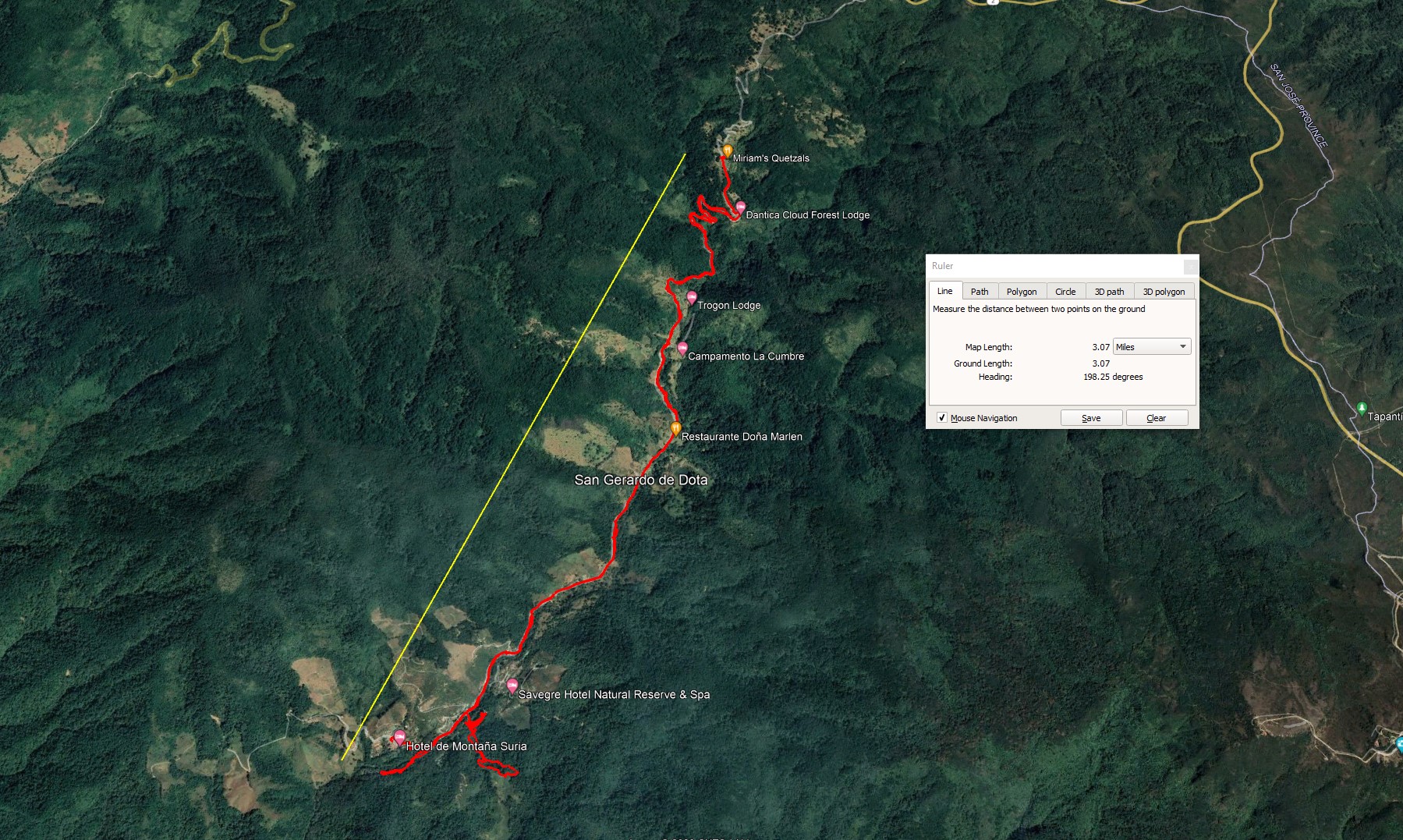Viewport: 1403px width, 840px height.
Task: Switch to the Path tab
Action: click(x=980, y=292)
